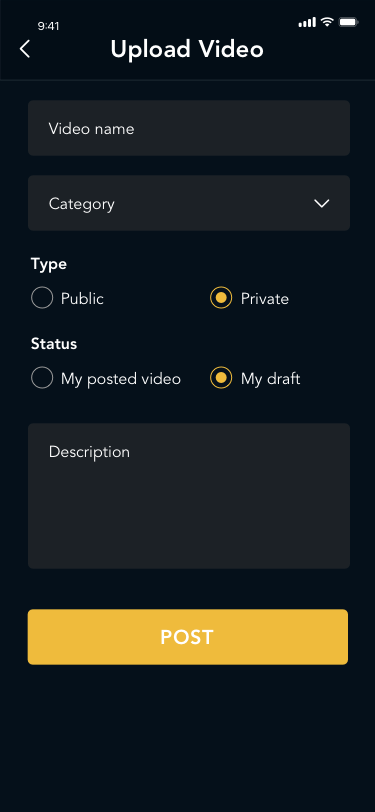
Task: Click inside the Description text area
Action: [189, 496]
